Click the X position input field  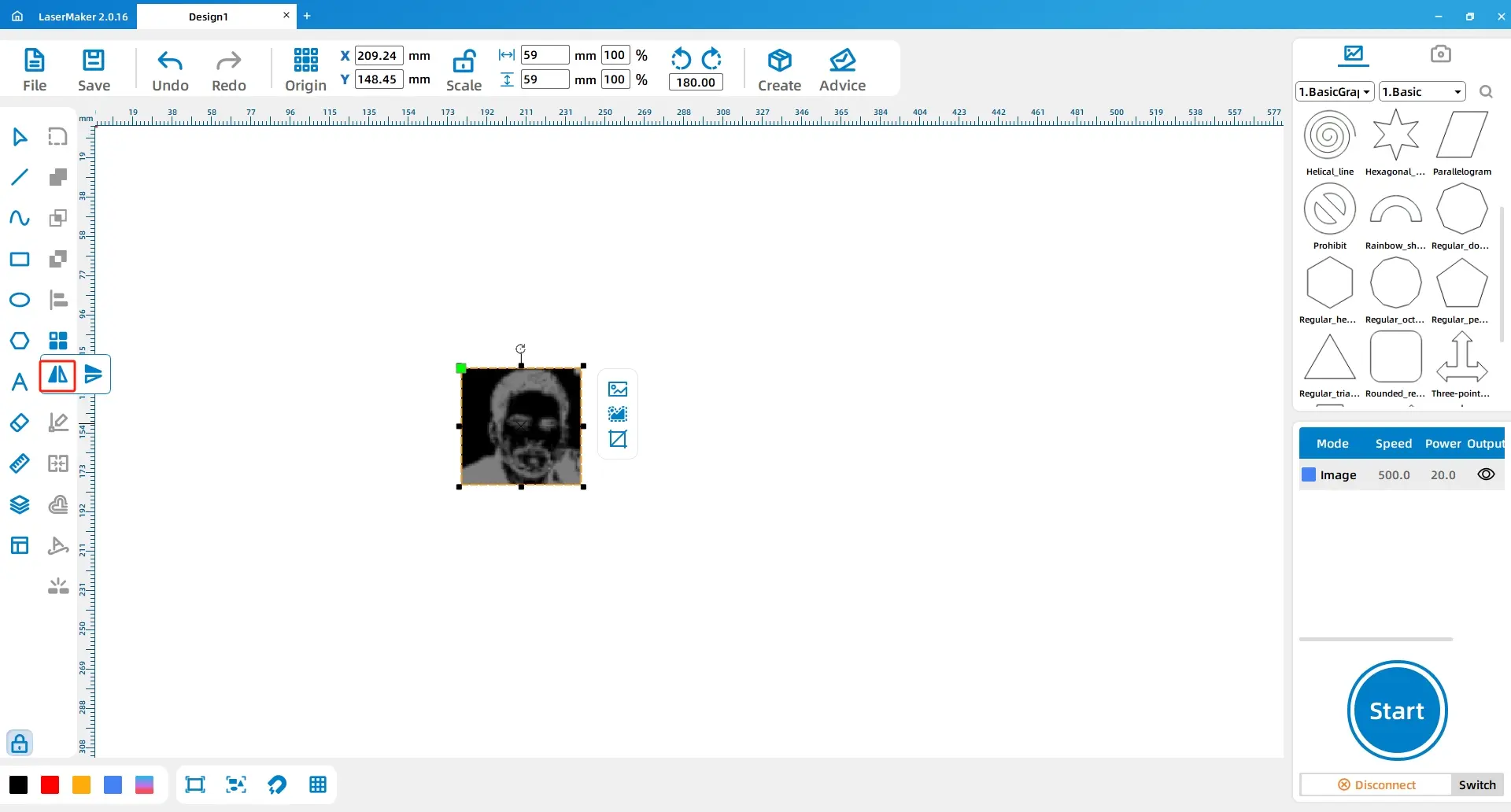tap(379, 55)
